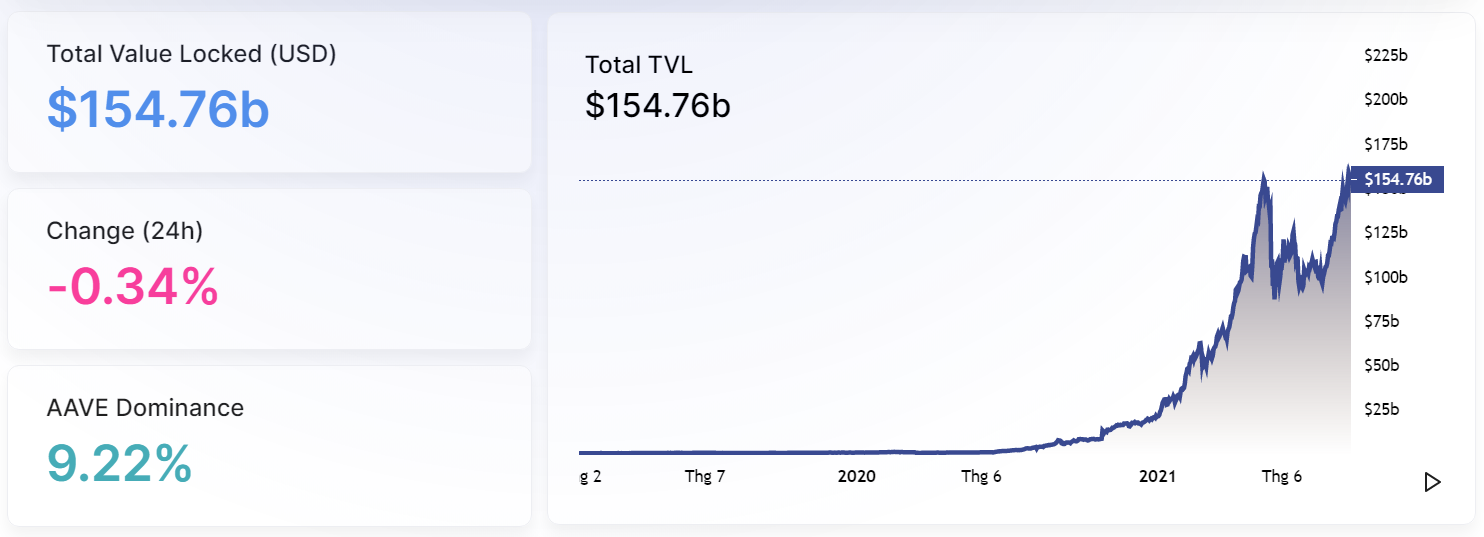Click the pink -0.34% change value

point(132,286)
